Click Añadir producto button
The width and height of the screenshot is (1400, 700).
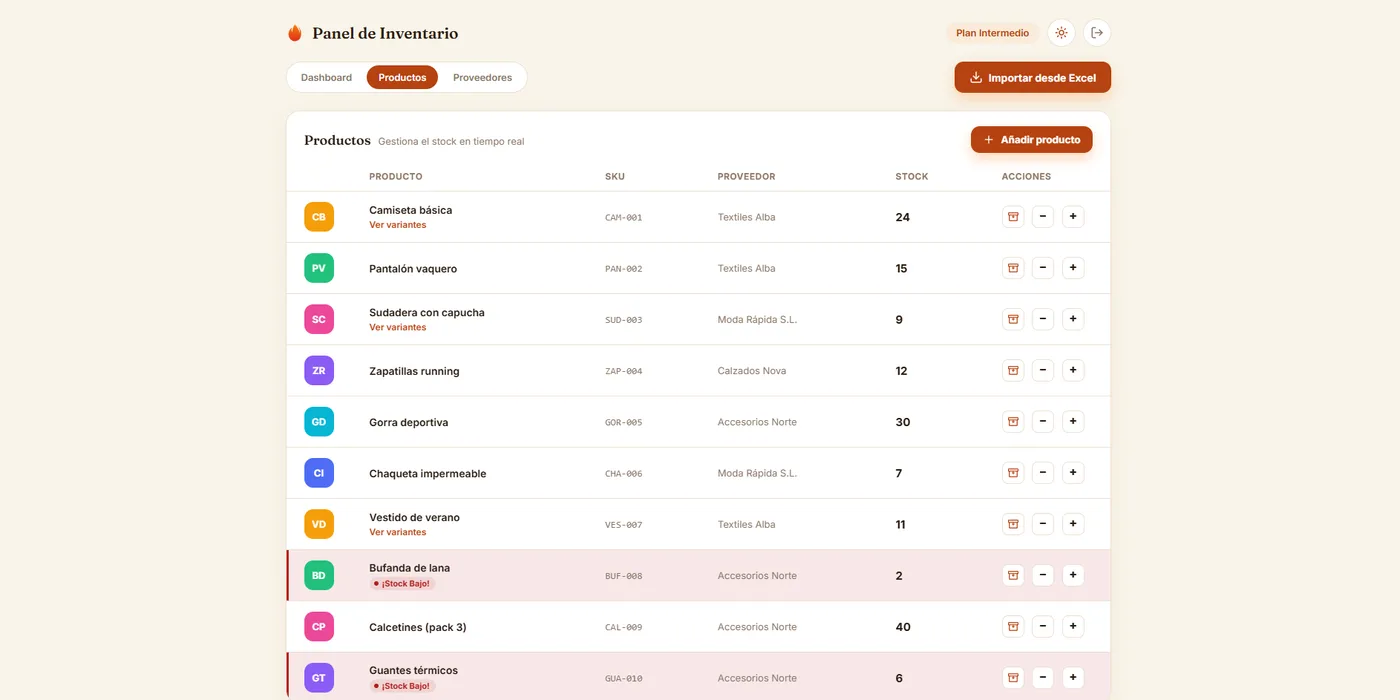point(1032,140)
